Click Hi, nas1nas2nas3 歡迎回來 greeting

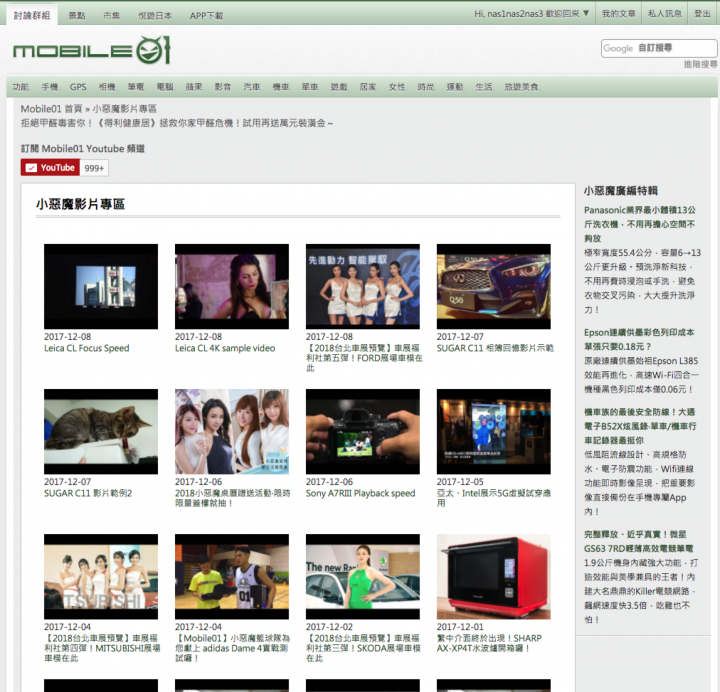527,14
